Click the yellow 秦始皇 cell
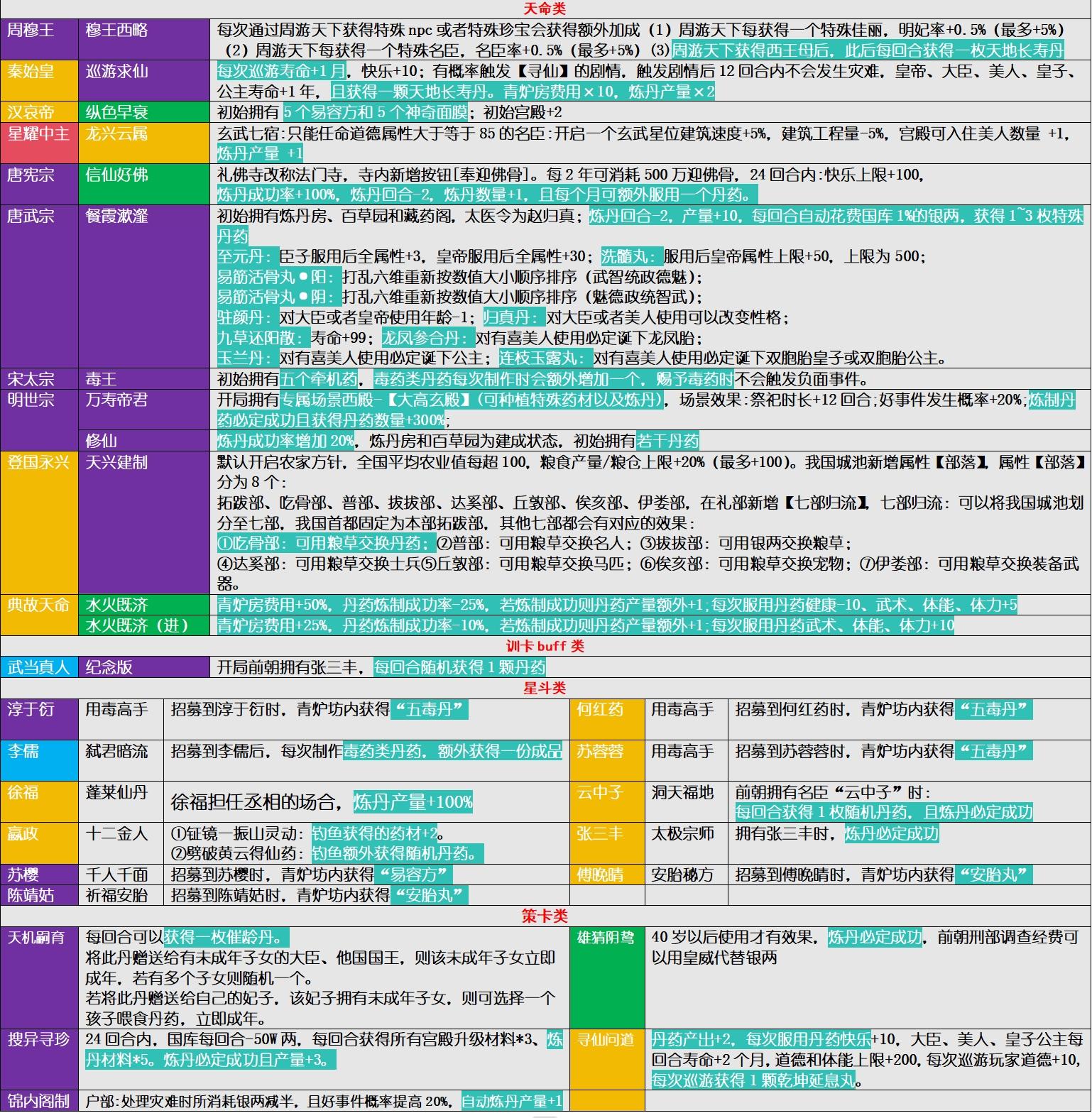This screenshot has width=1092, height=1118. pos(39,81)
